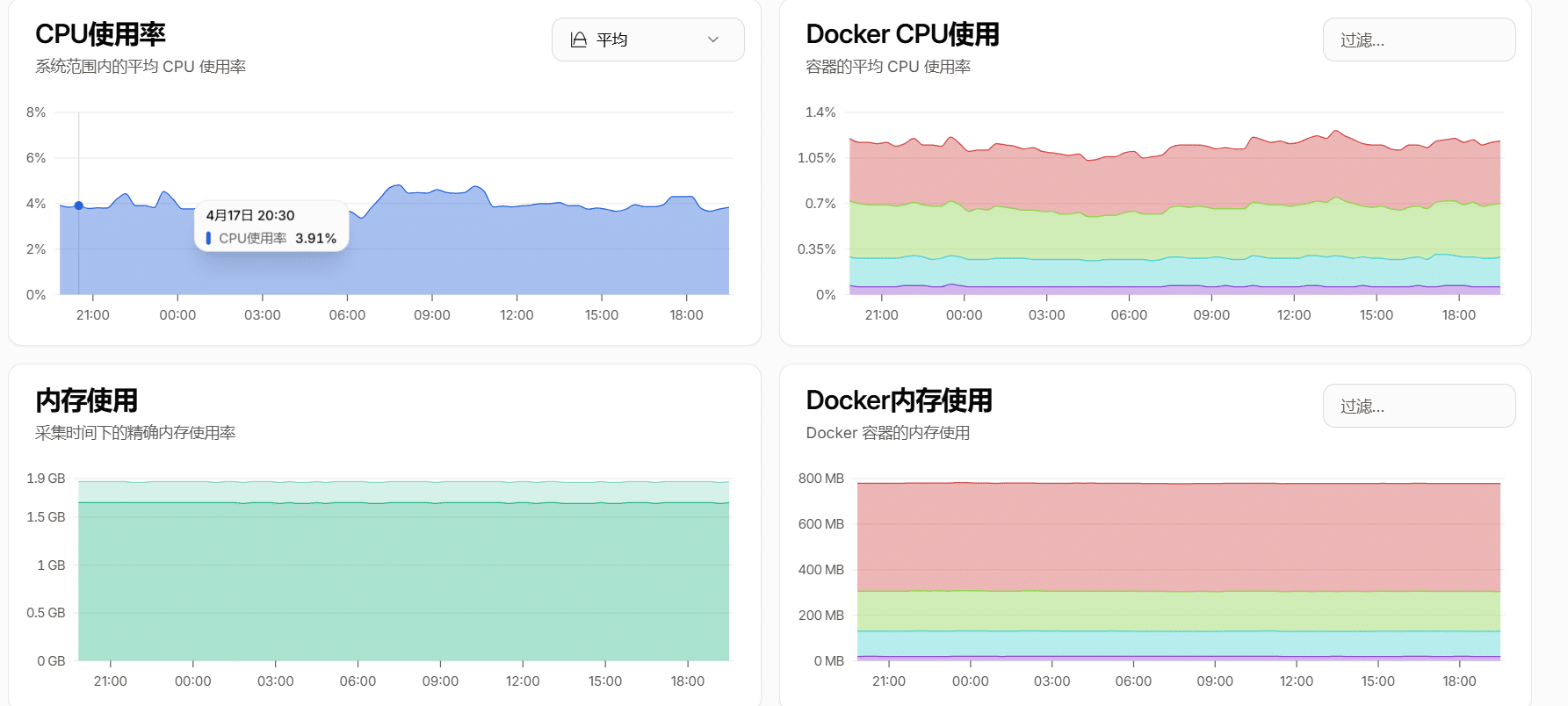Click the red area in Docker memory chart
This screenshot has height=706, width=1568.
(x=1177, y=536)
